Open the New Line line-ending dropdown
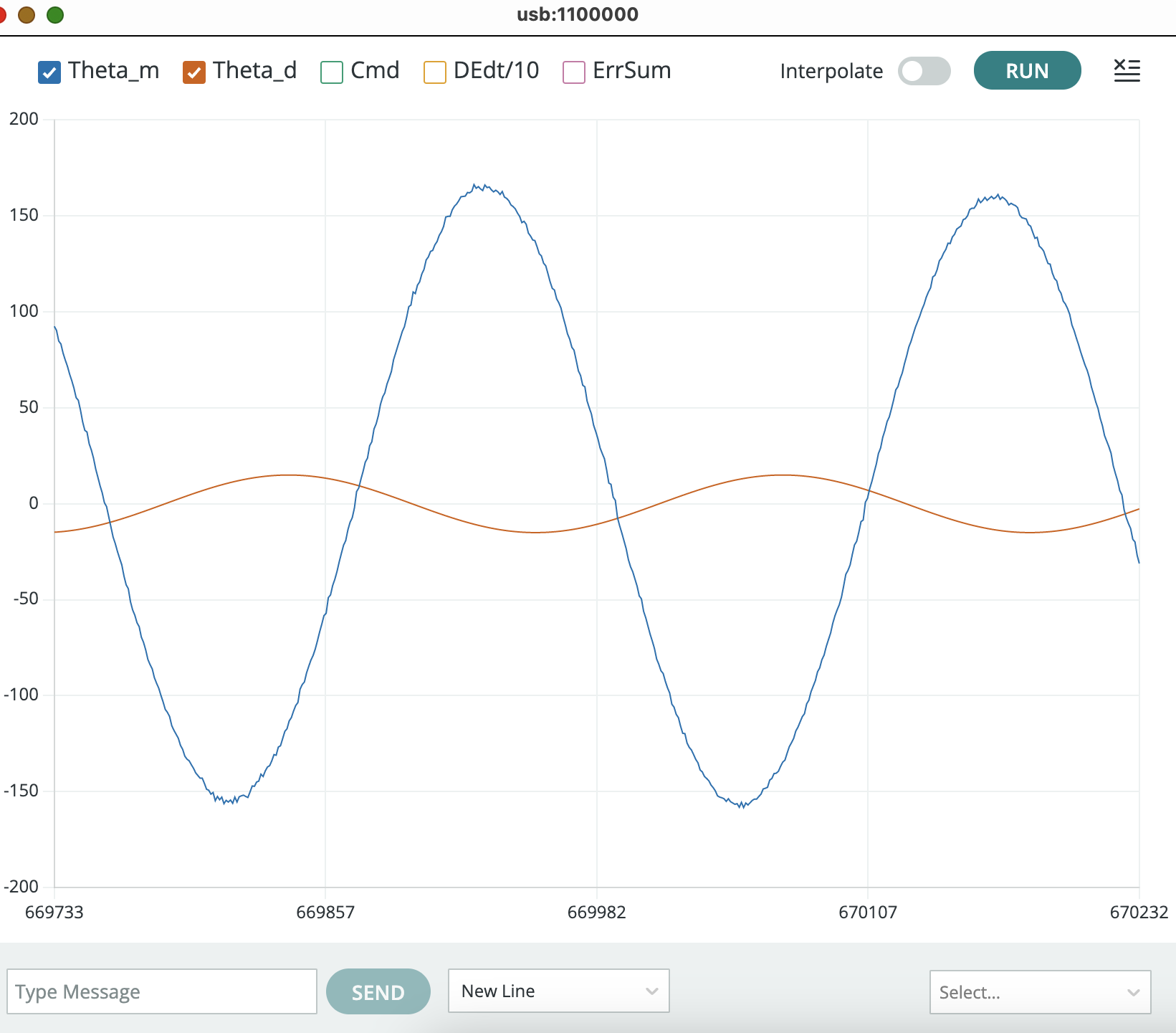The image size is (1176, 1033). pyautogui.click(x=558, y=991)
